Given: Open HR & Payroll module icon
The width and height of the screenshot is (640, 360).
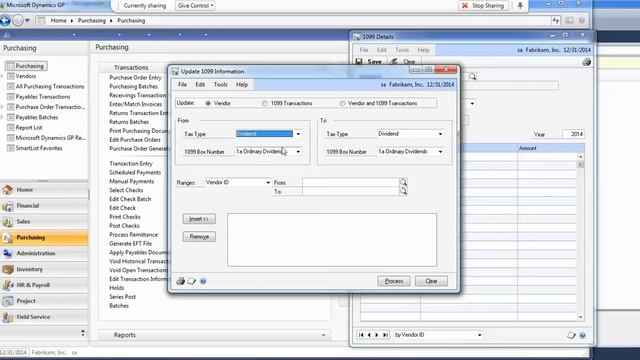Looking at the screenshot, I should click(x=7, y=285).
